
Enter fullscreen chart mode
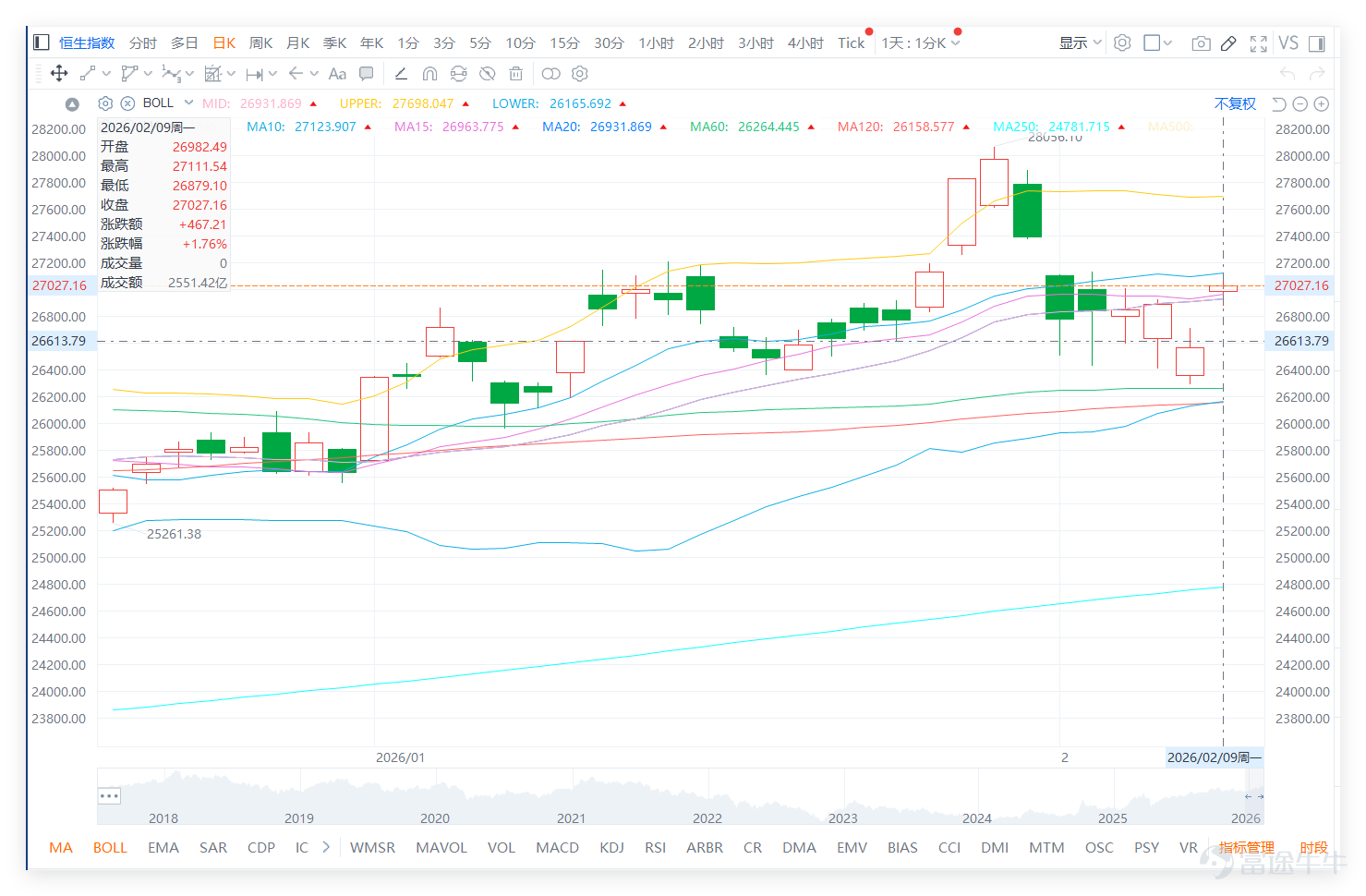click(x=1258, y=43)
